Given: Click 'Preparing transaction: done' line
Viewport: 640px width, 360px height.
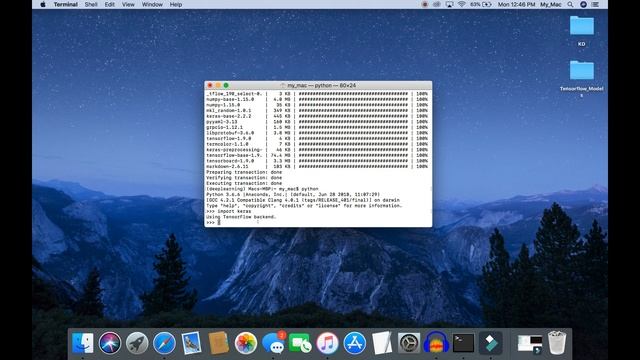Looking at the screenshot, I should [244, 172].
